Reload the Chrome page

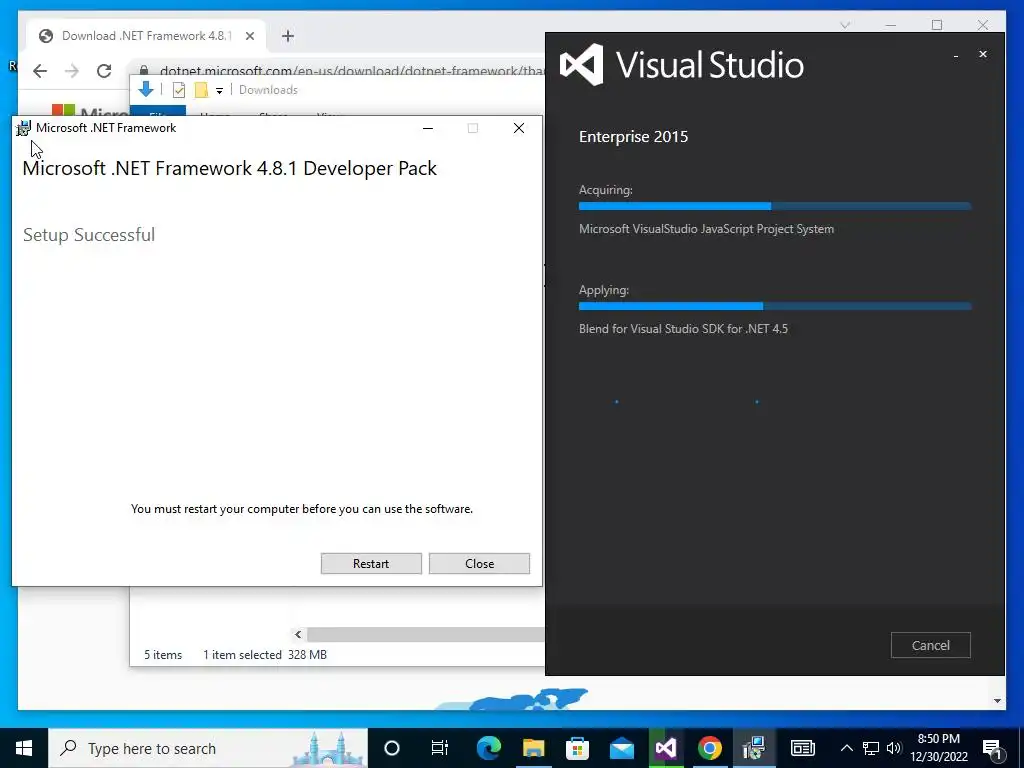104,71
